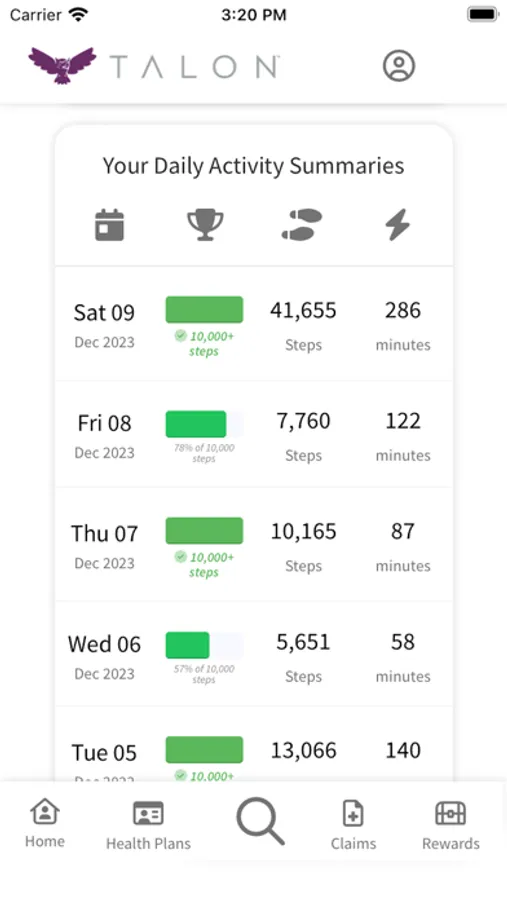Click the footsteps column icon
Screen dimensions: 507x900
click(x=301, y=224)
